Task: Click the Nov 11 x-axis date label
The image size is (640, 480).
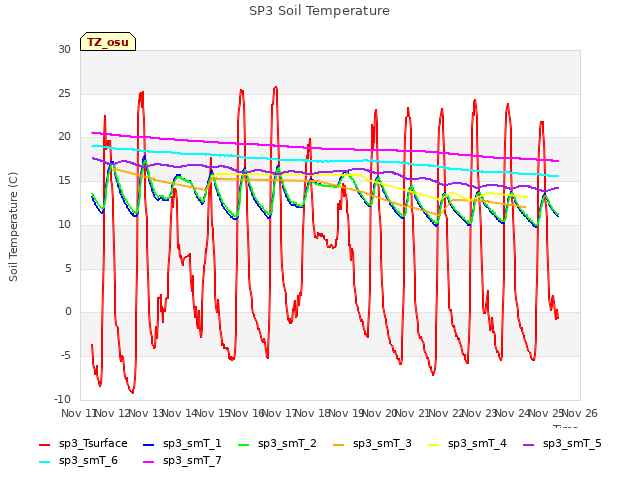Action: click(x=79, y=413)
